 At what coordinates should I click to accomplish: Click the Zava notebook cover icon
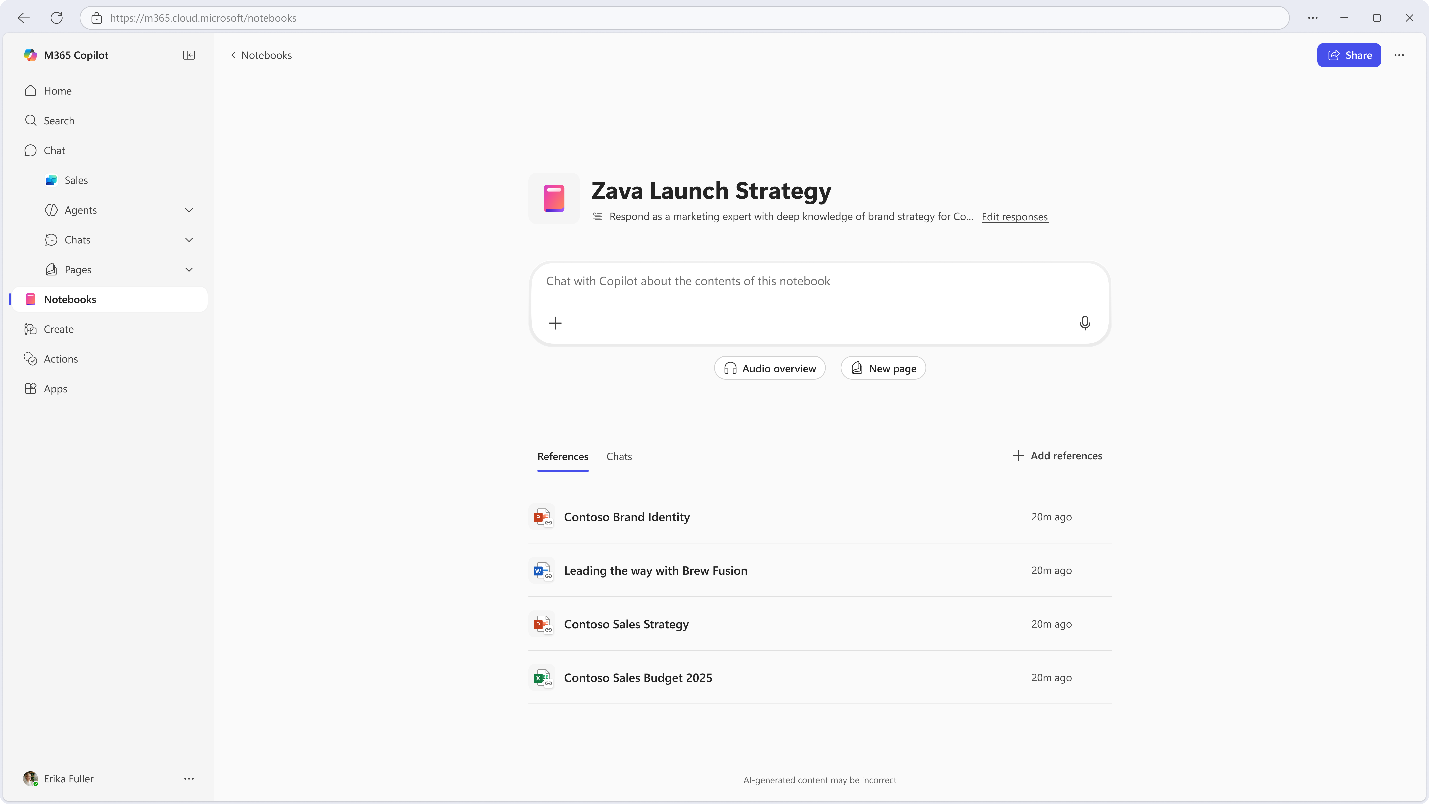tap(554, 198)
